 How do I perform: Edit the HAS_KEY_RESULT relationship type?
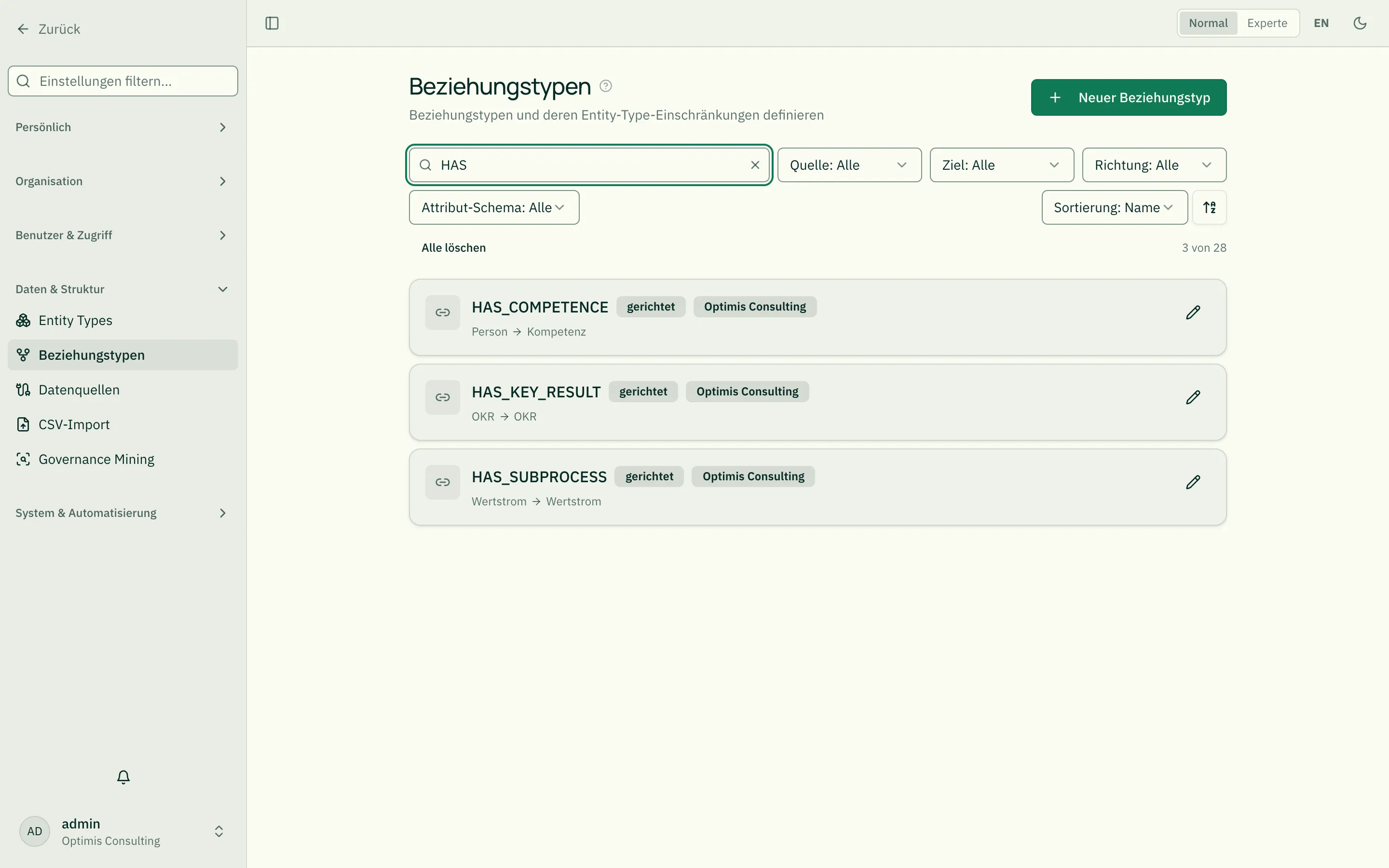[x=1193, y=397]
